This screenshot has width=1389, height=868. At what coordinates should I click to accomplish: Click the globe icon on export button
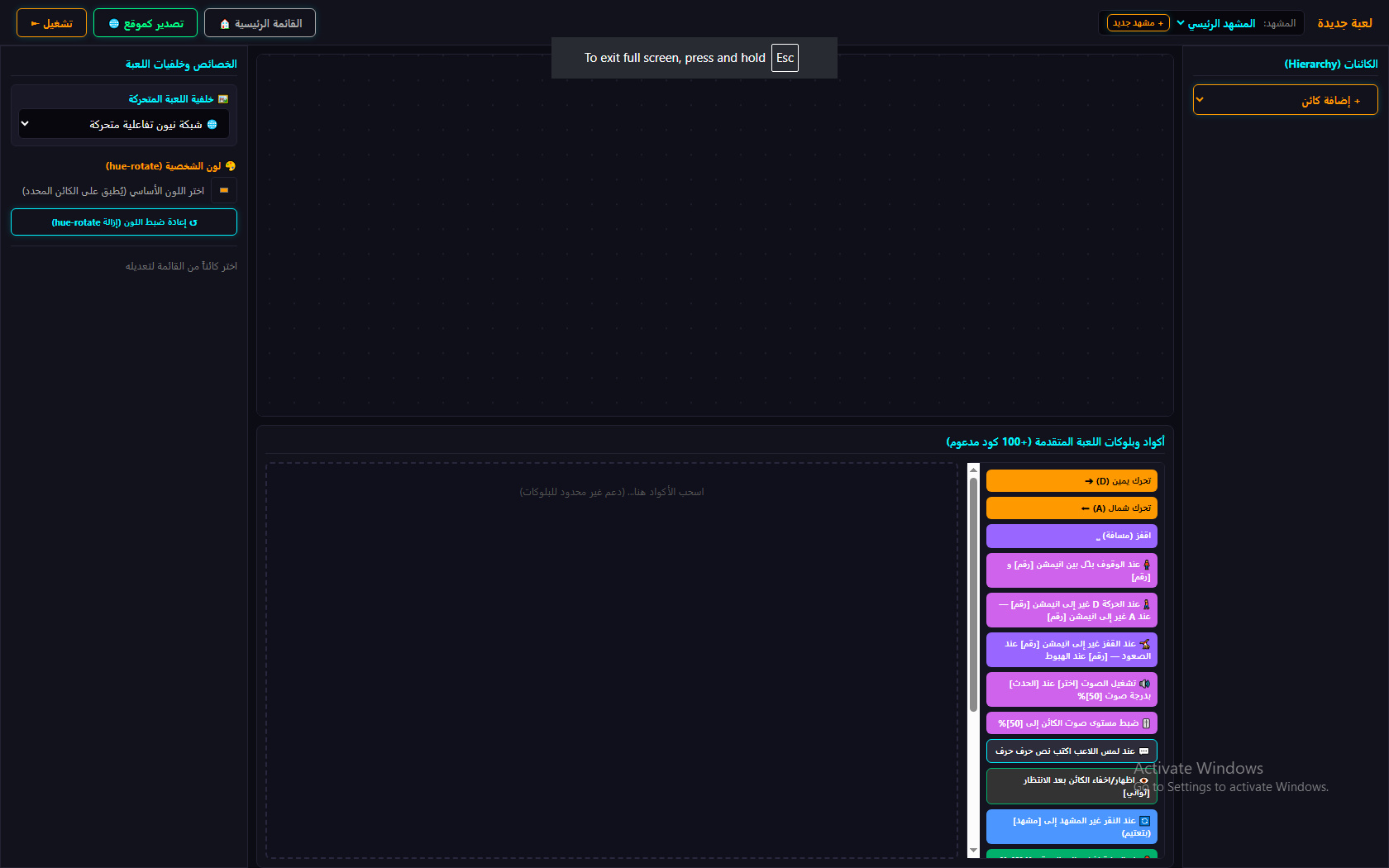114,24
